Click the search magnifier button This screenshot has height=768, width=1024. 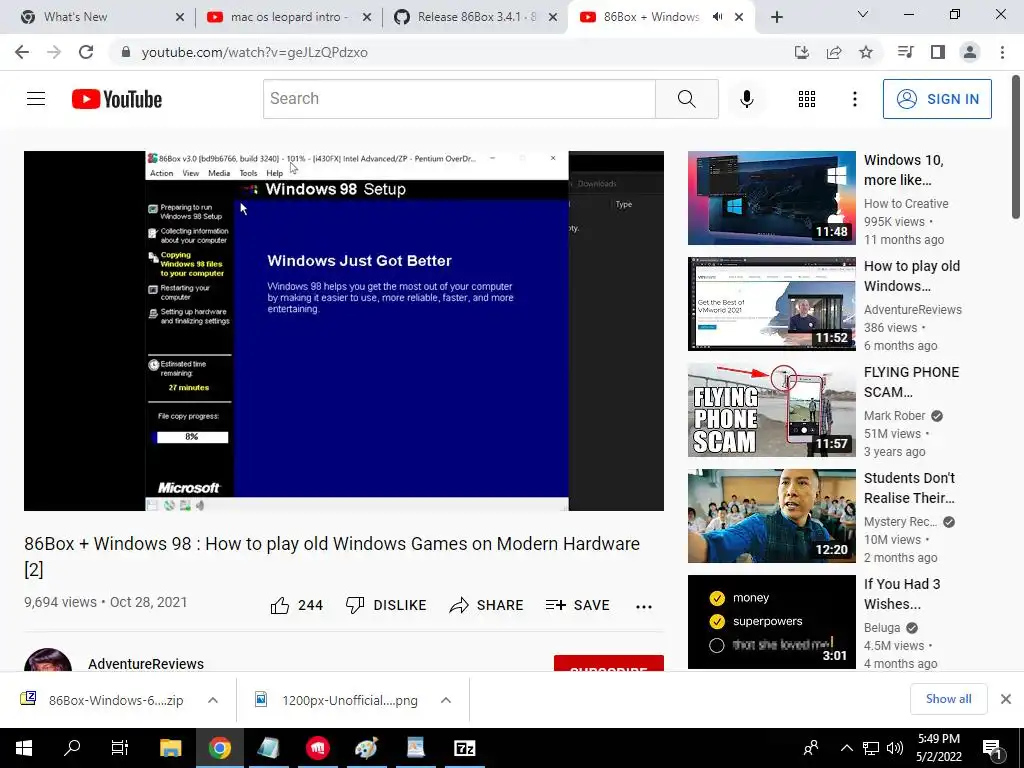tap(686, 99)
